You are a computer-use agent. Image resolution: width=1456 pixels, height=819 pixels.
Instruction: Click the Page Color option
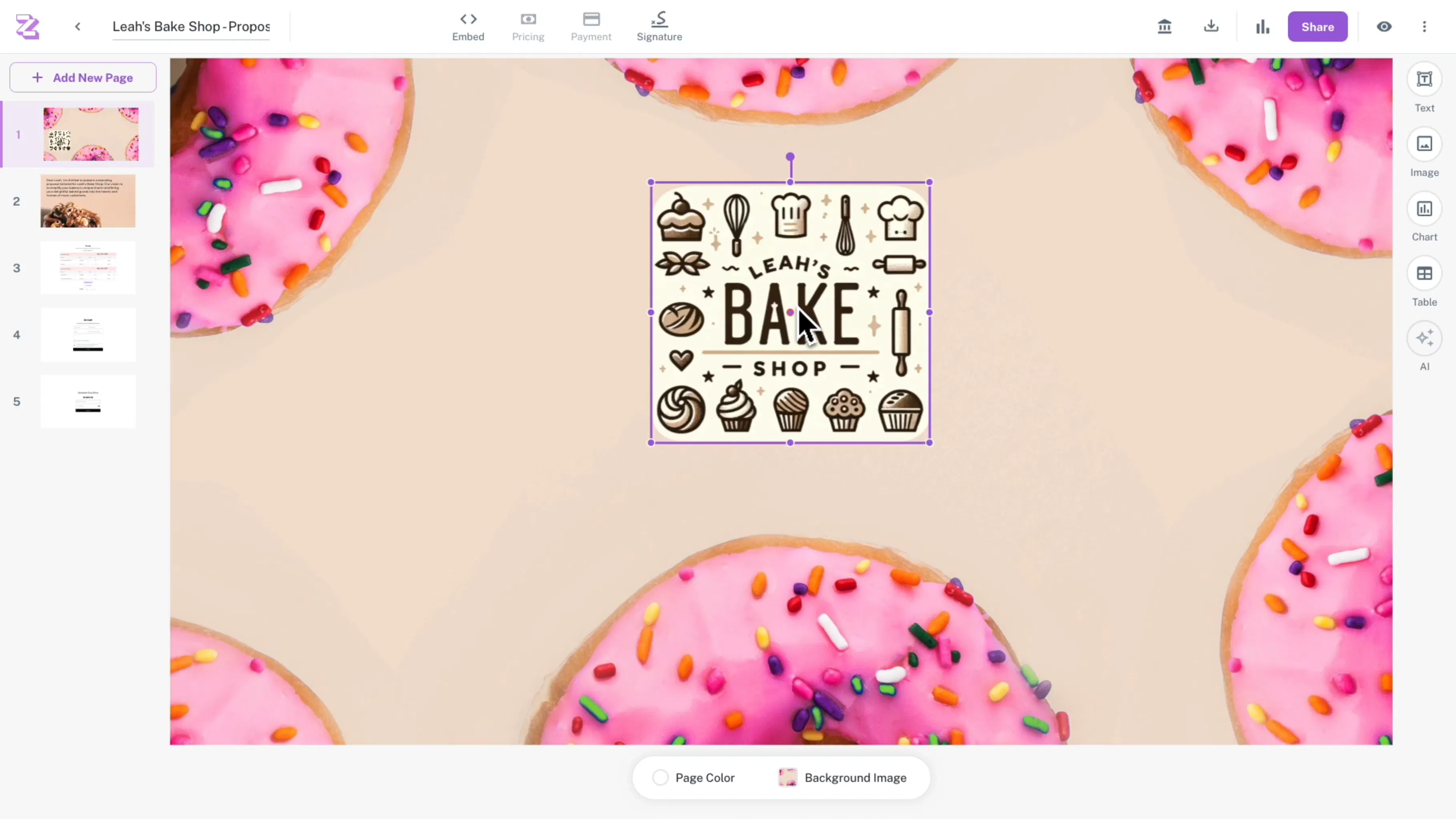tap(693, 778)
